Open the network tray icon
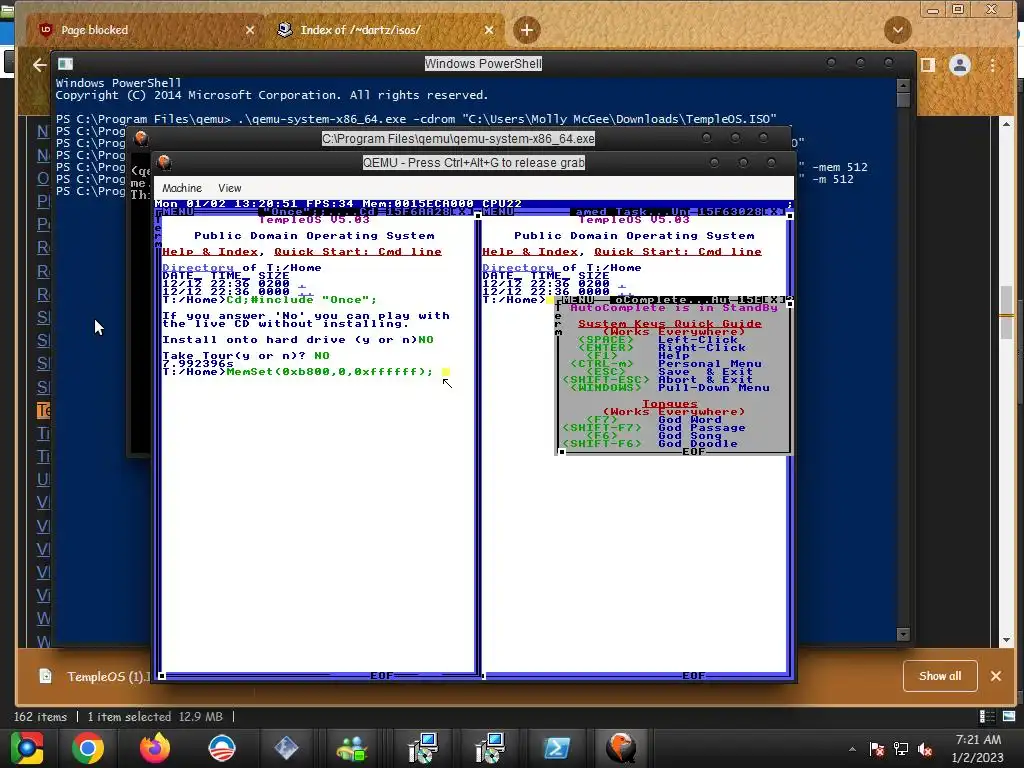 [x=901, y=749]
